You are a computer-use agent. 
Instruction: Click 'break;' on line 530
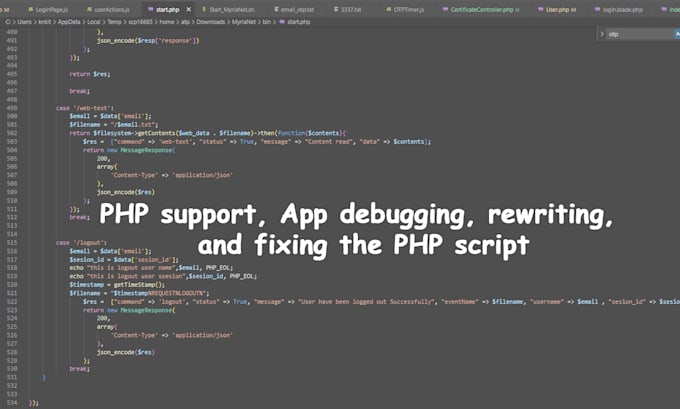pyautogui.click(x=80, y=369)
